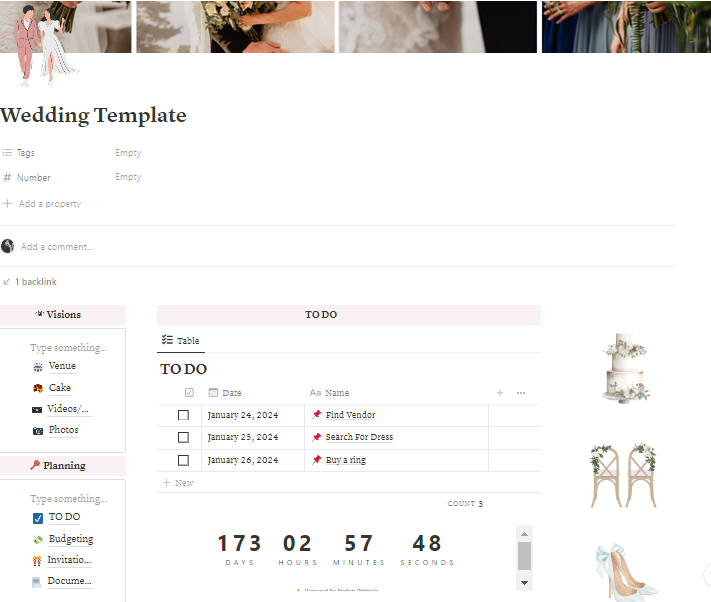Click the Photos page camera icon
This screenshot has height=602, width=711.
tap(38, 430)
